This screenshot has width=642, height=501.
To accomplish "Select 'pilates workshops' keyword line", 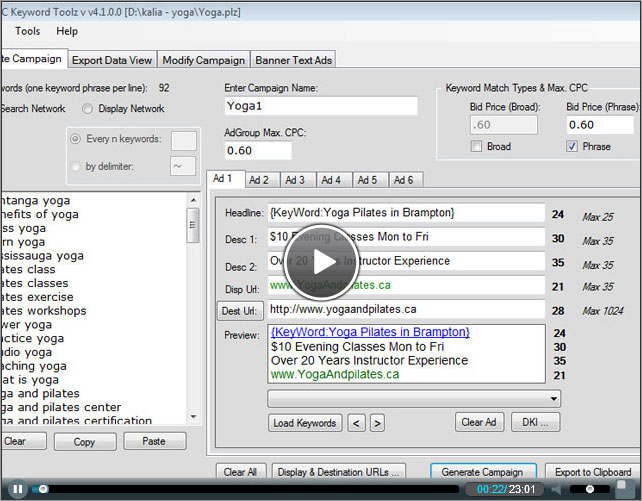I will [x=43, y=311].
